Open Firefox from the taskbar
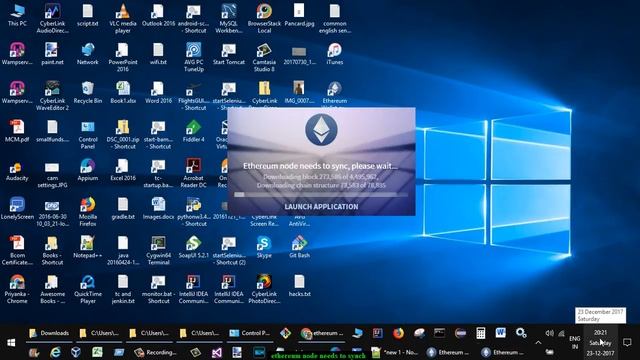This screenshot has height=360, width=640. [398, 333]
